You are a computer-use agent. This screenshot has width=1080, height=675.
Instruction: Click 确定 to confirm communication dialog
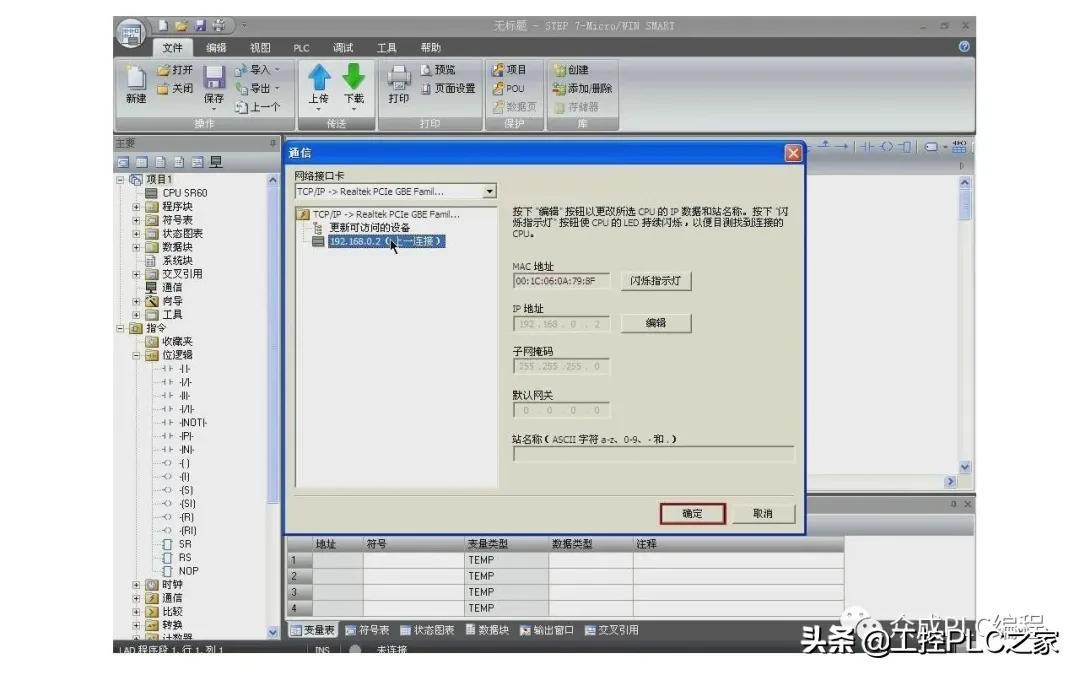[x=692, y=513]
